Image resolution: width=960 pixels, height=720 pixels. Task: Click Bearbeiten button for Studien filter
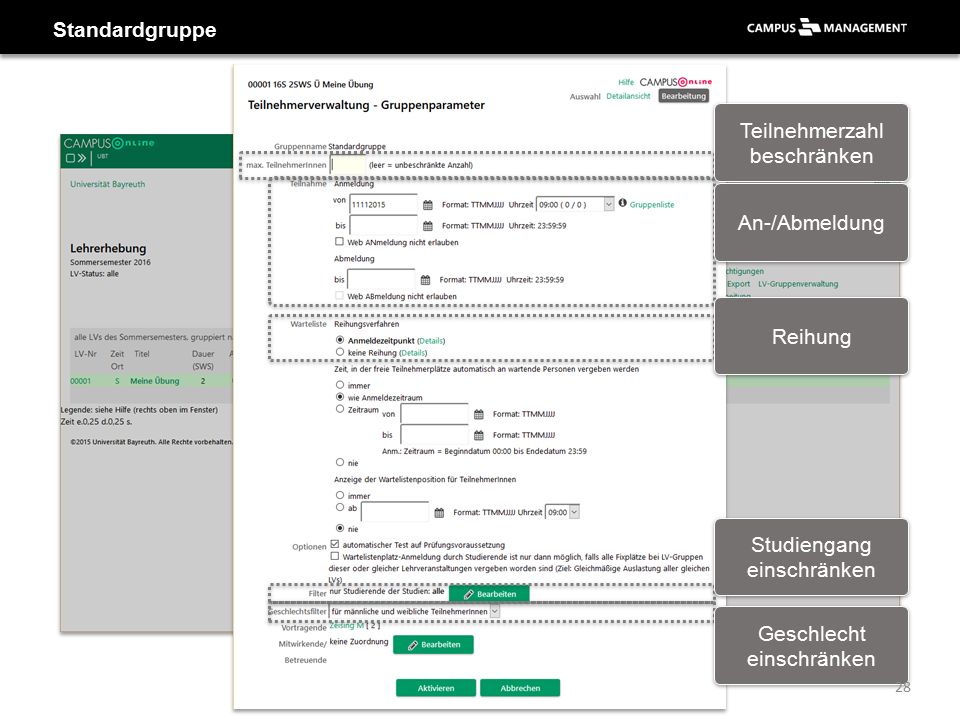coord(489,594)
